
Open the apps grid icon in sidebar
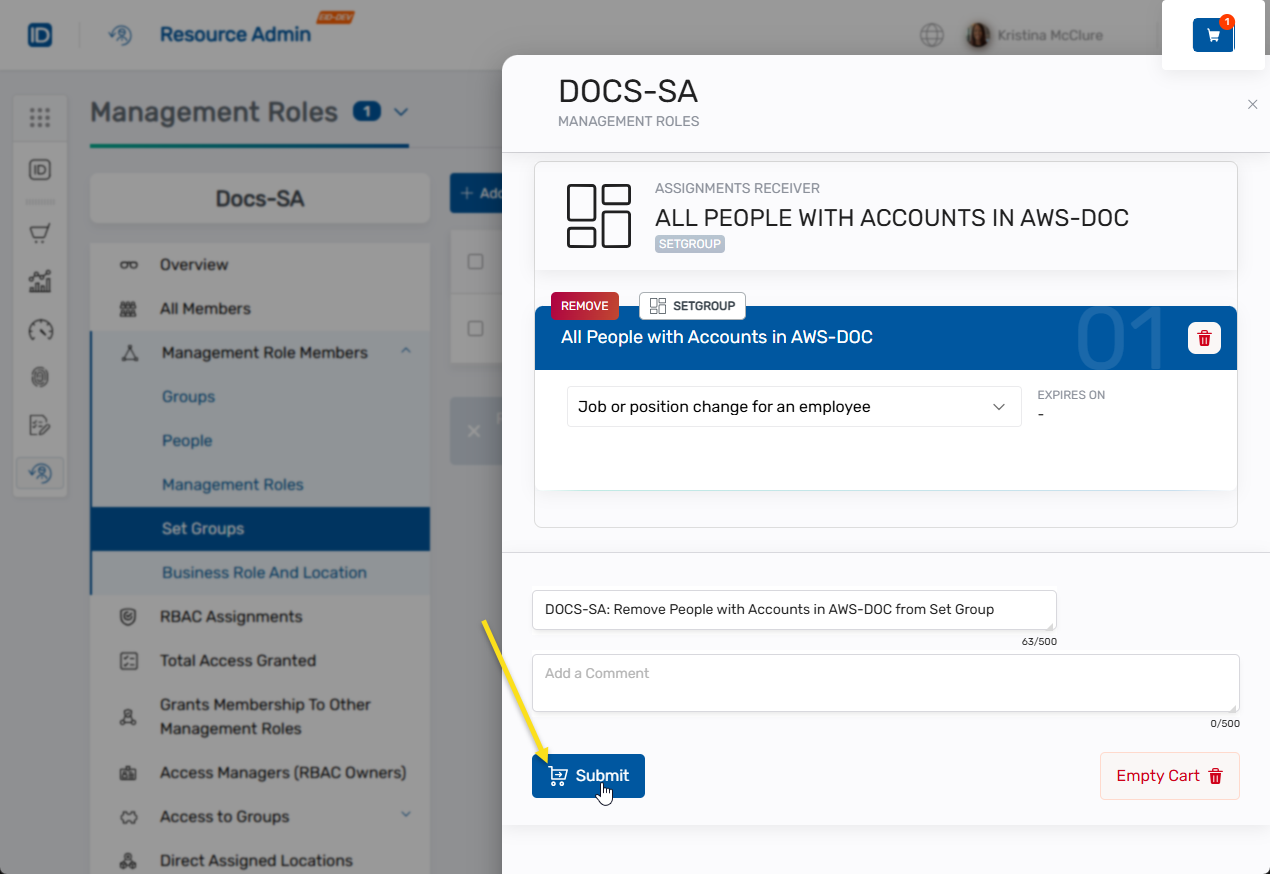(40, 118)
